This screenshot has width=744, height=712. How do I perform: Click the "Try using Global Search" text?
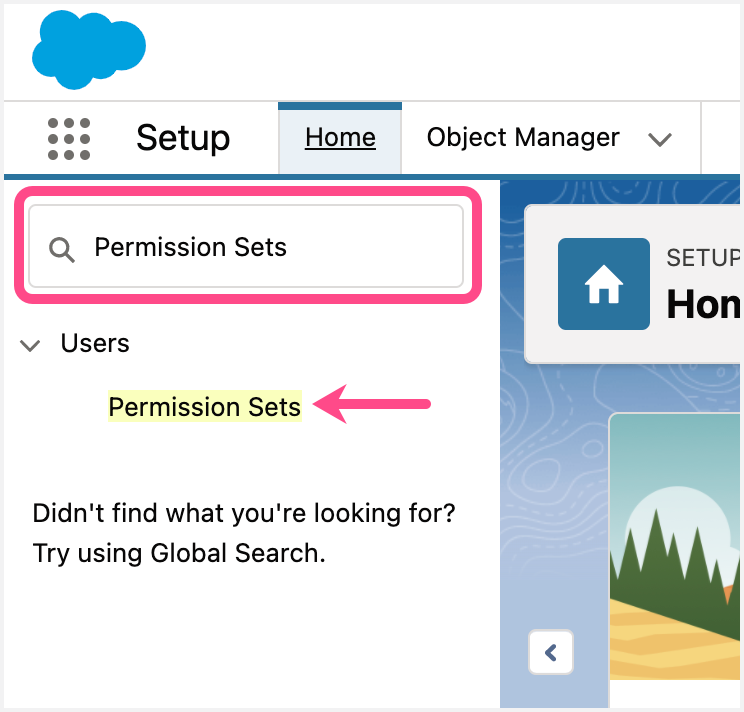pyautogui.click(x=179, y=552)
